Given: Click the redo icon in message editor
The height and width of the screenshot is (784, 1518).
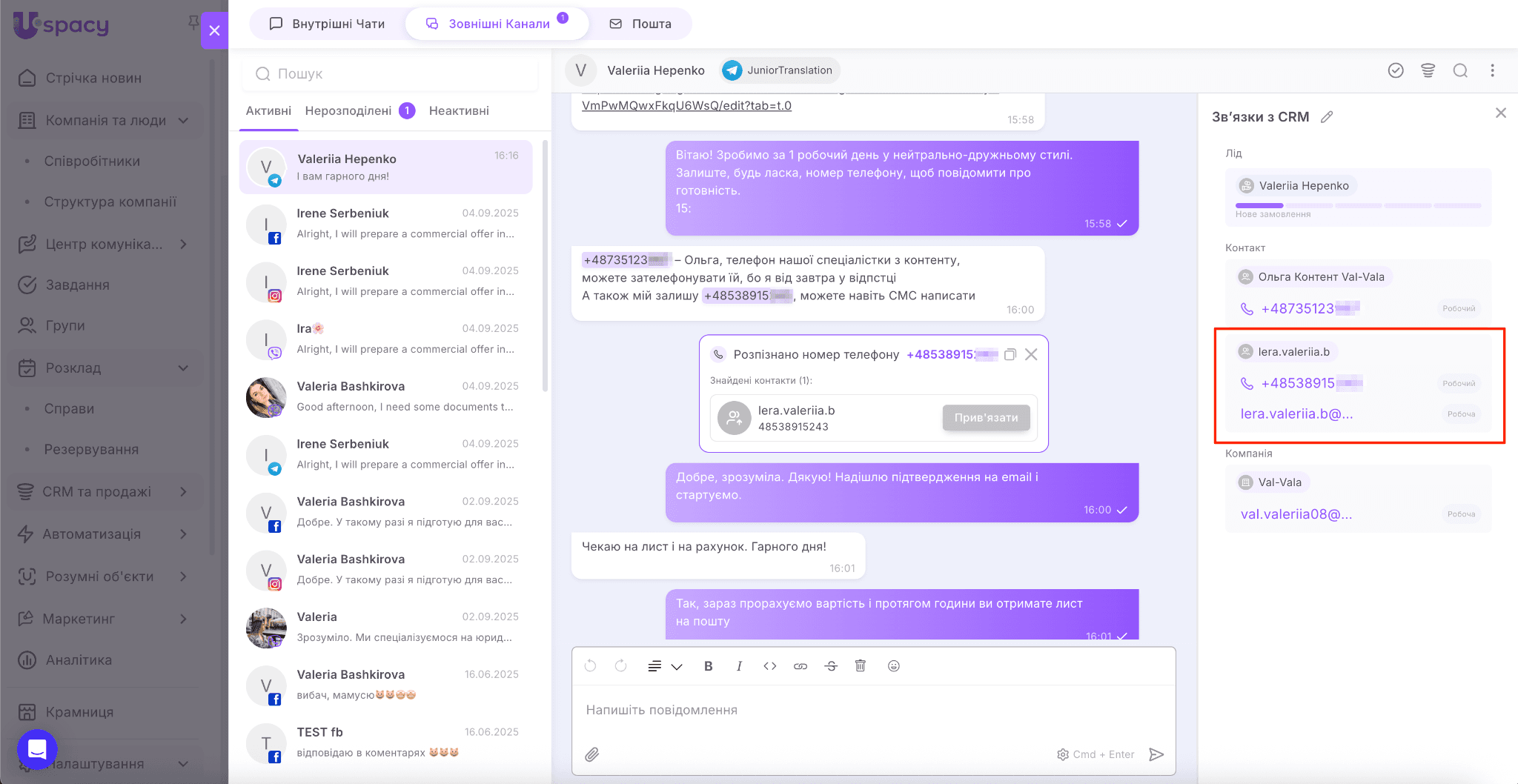Looking at the screenshot, I should [620, 666].
